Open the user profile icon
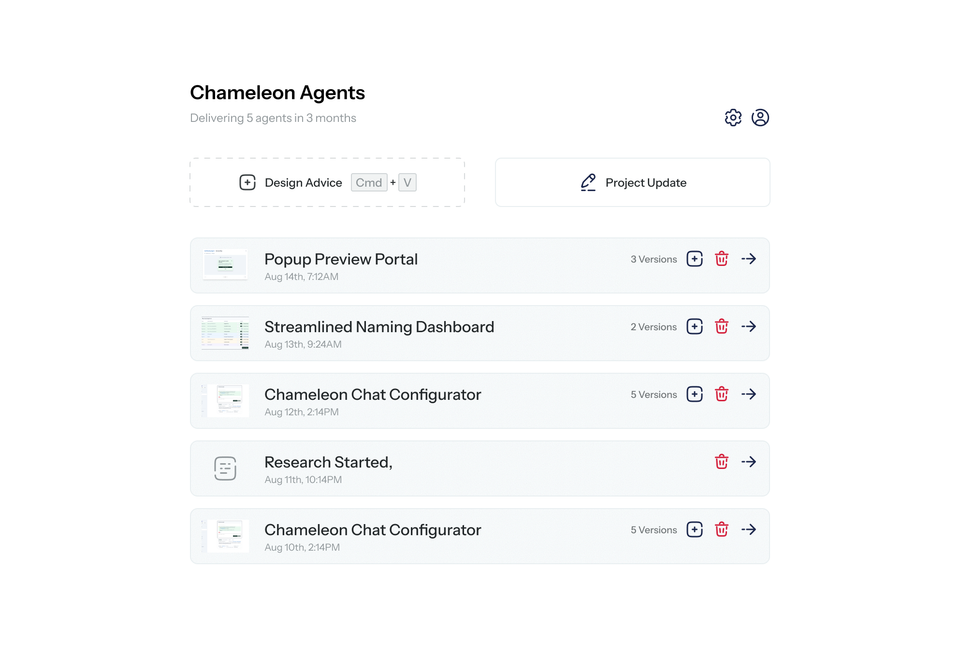 (760, 117)
